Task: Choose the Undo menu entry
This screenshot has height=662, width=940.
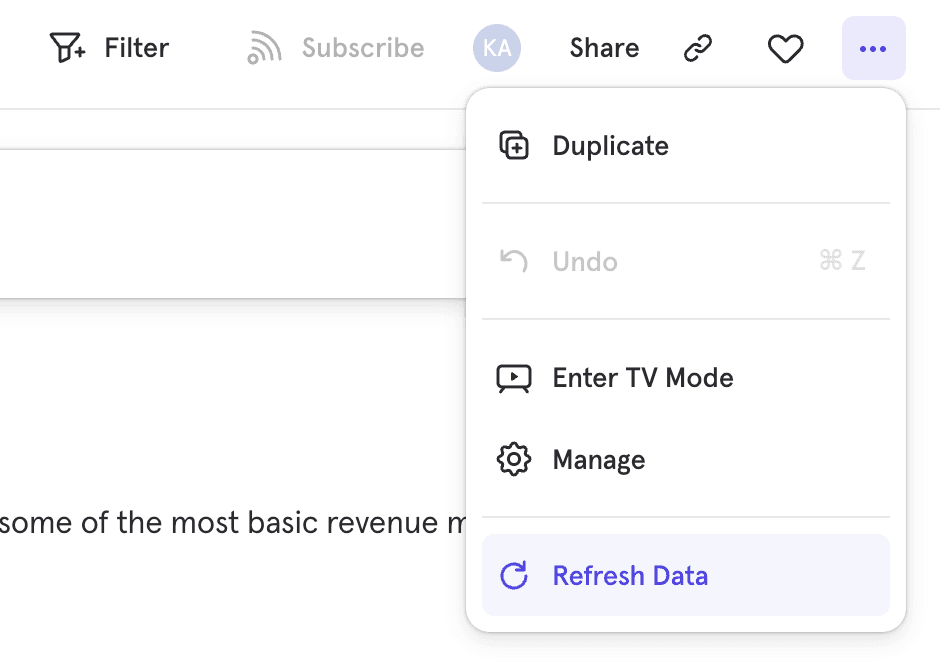Action: pos(585,262)
